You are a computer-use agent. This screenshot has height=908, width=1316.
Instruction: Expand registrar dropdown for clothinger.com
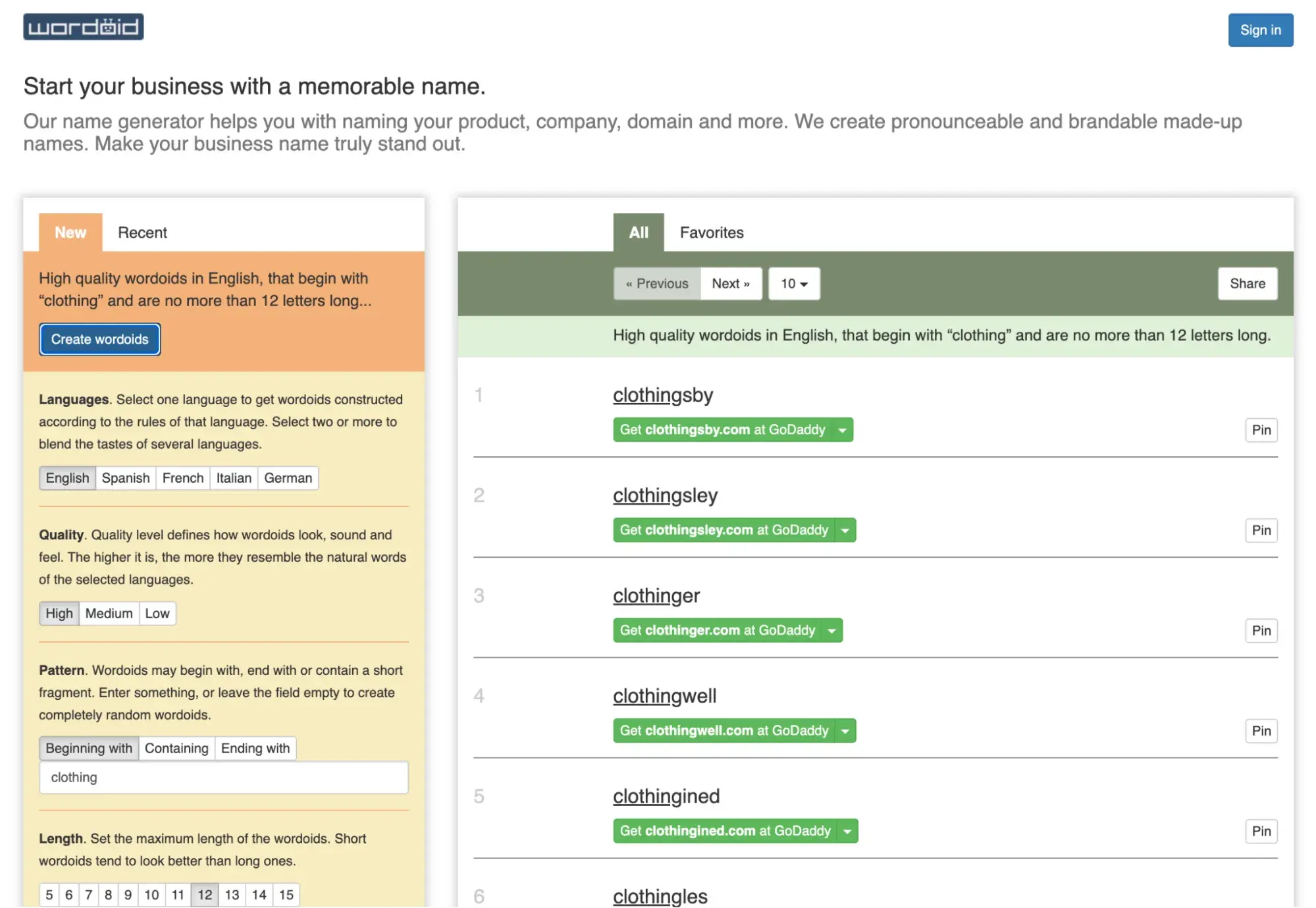[x=832, y=630]
